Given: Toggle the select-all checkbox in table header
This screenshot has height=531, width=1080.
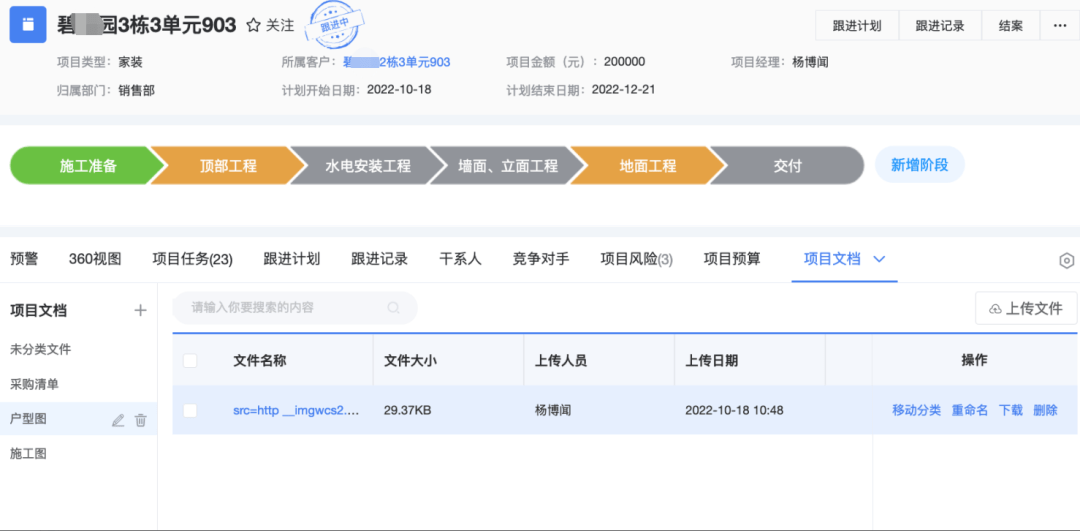Looking at the screenshot, I should (190, 361).
